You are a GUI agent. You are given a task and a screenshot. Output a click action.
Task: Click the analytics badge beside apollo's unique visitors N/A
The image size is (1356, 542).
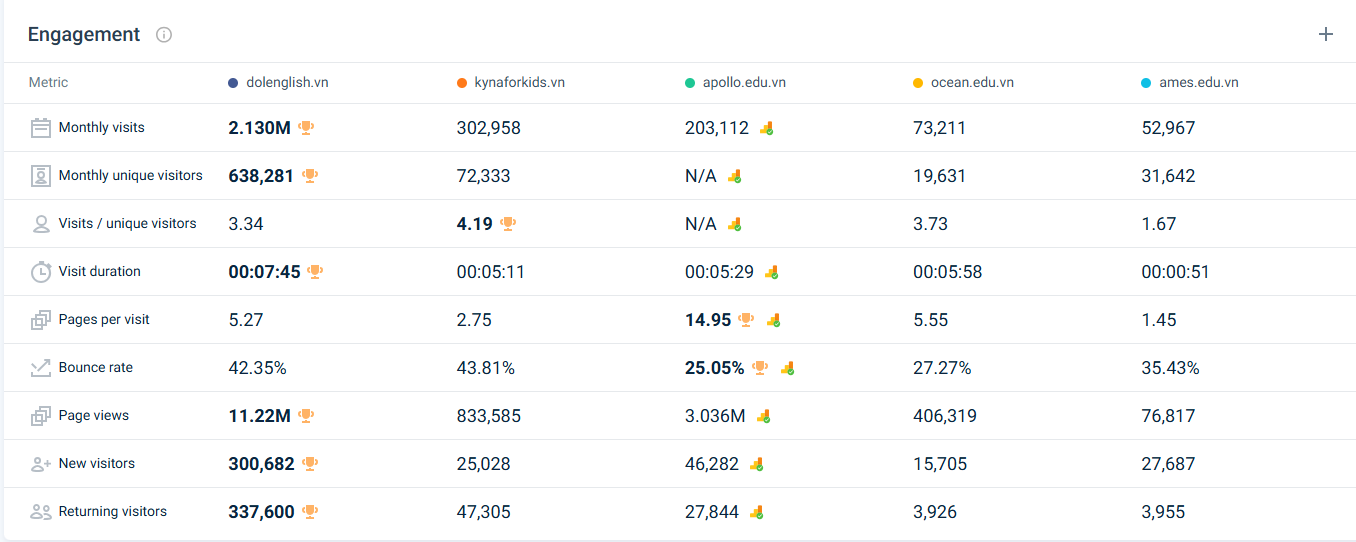click(x=734, y=176)
